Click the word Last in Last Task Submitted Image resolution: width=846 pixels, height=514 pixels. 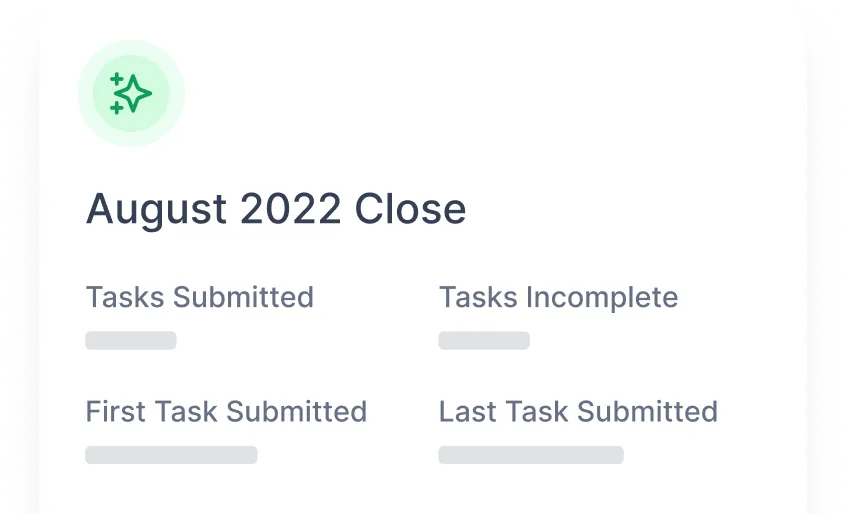pyautogui.click(x=466, y=411)
